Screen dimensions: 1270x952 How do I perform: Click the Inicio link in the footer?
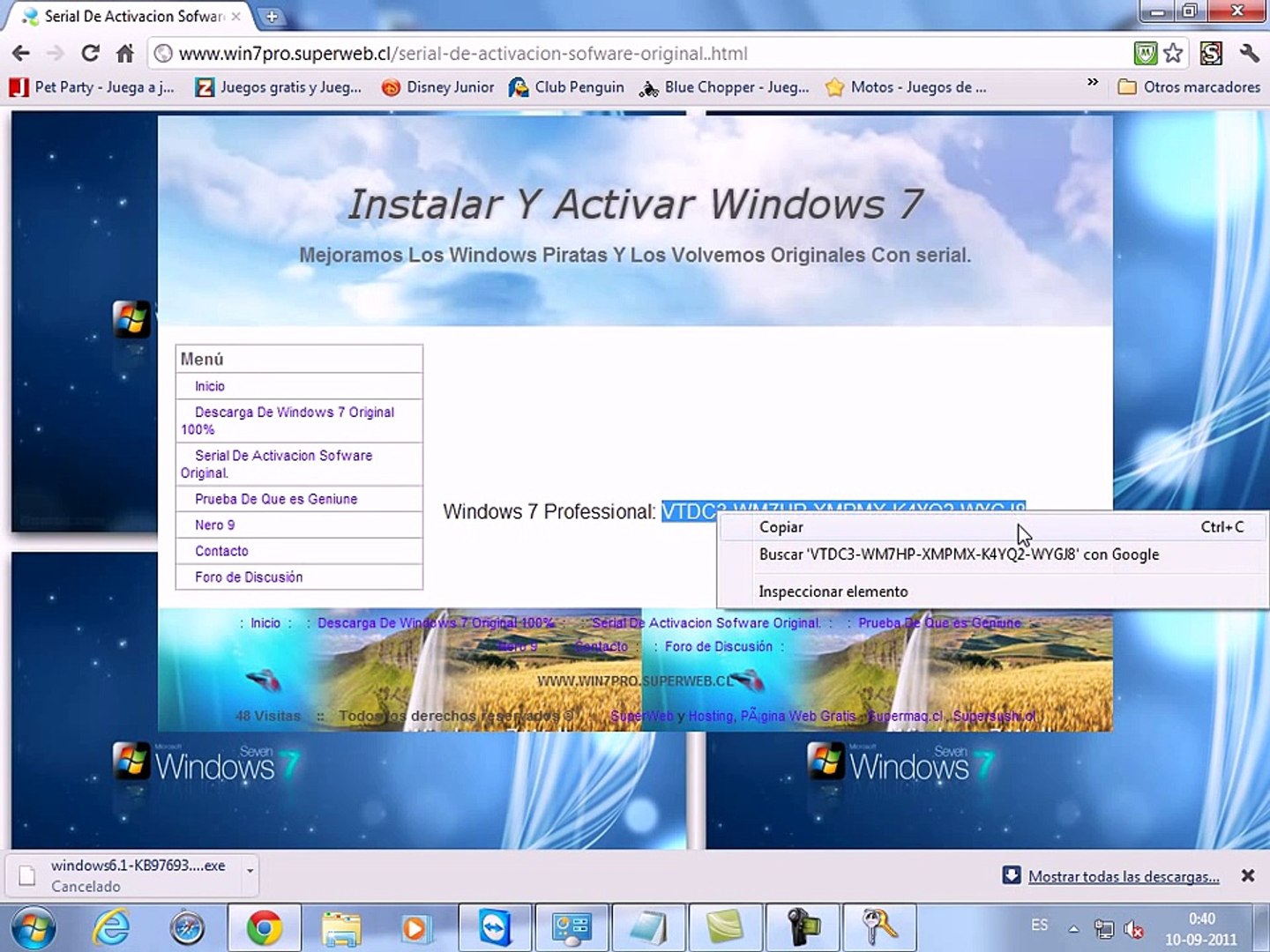coord(265,623)
